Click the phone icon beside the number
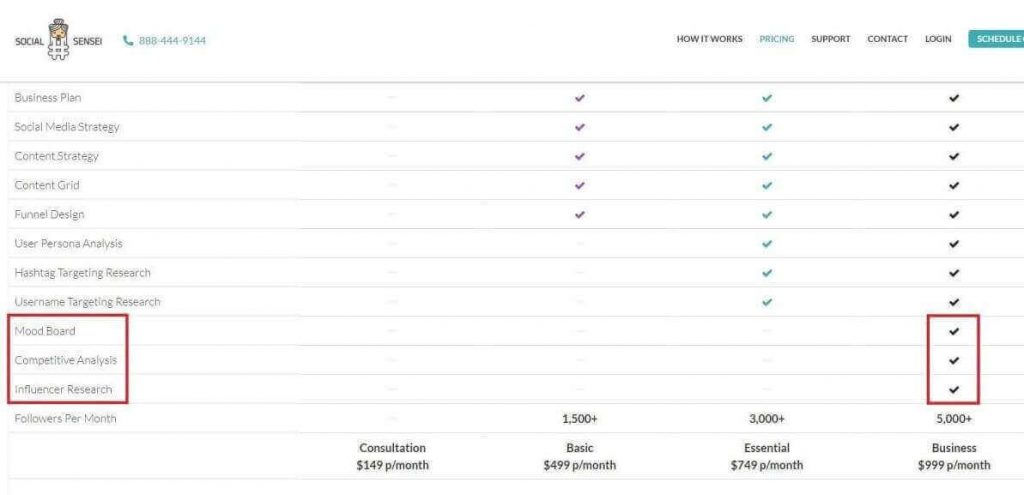Screen dimensions: 1024x495 pyautogui.click(x=128, y=41)
